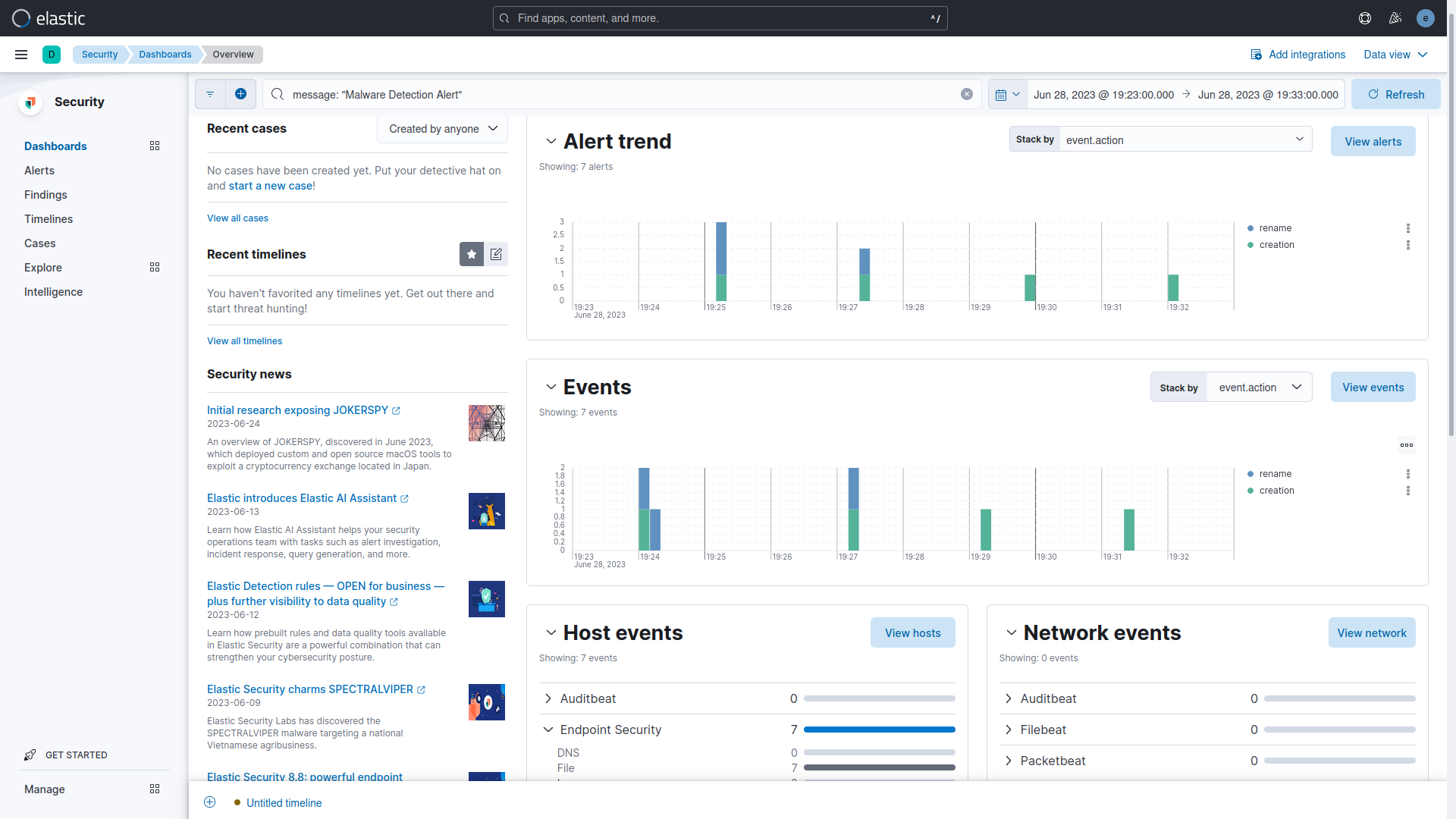Open the newsfeed celebration icon
This screenshot has width=1456, height=819.
coord(1395,18)
